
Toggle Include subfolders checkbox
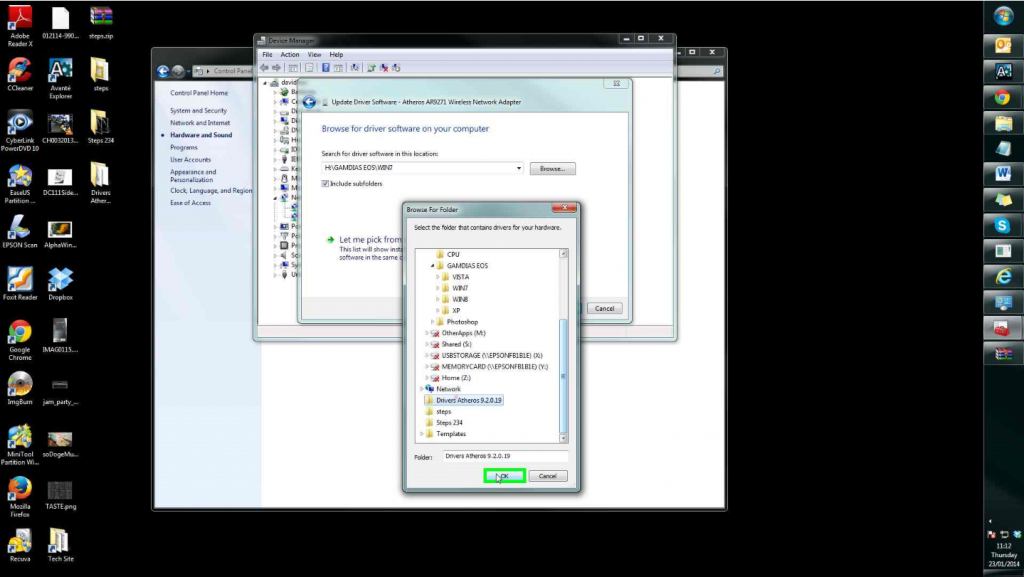[325, 183]
